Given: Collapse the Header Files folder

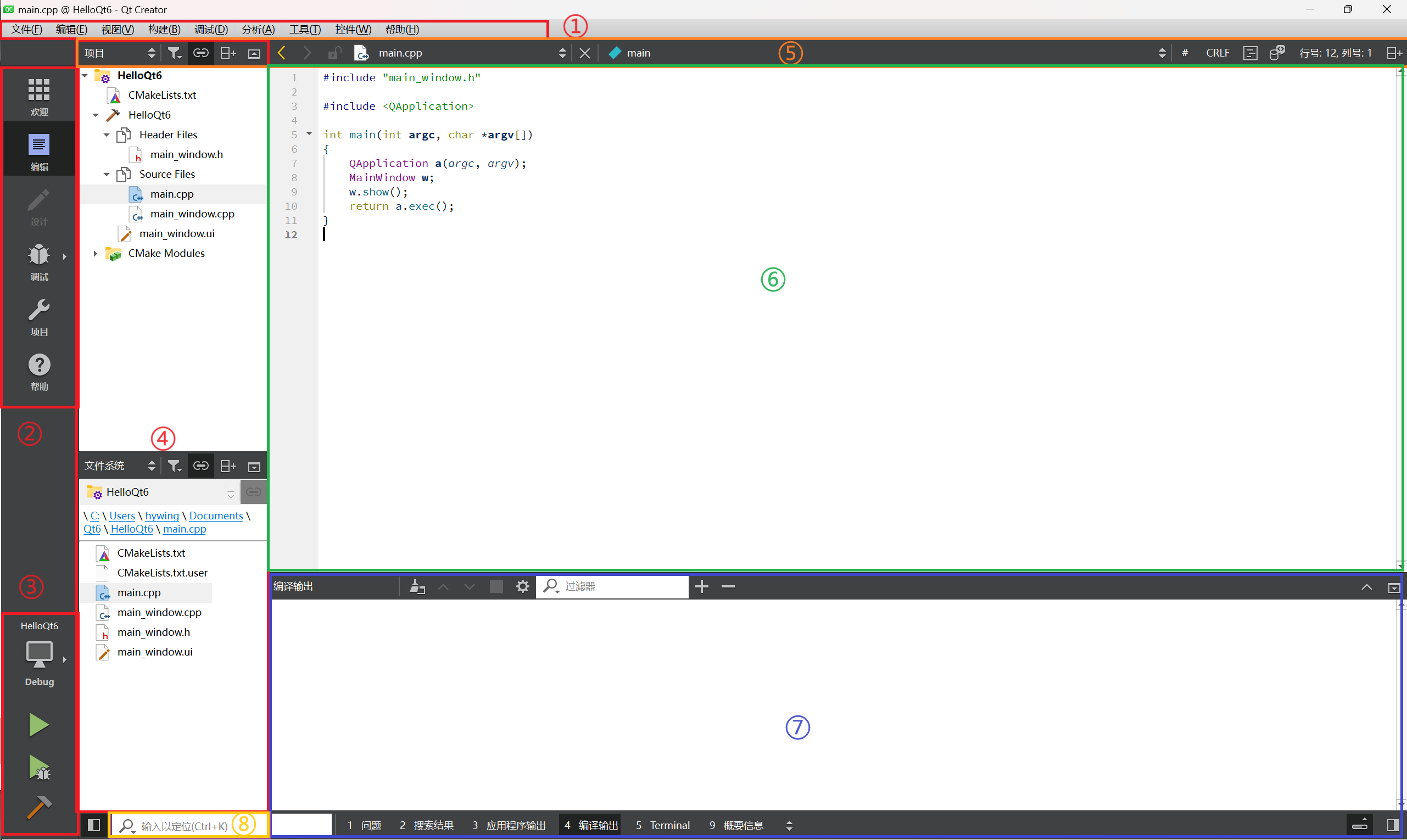Looking at the screenshot, I should (x=107, y=135).
